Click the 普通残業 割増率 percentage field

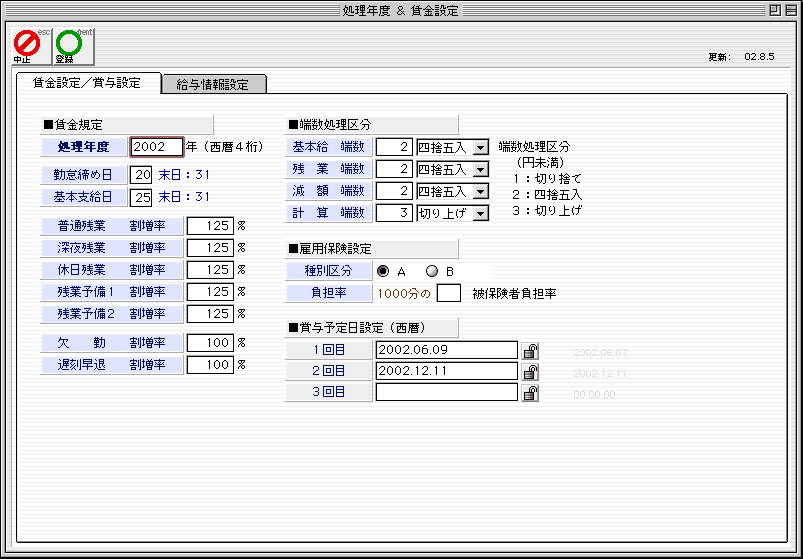(x=210, y=226)
